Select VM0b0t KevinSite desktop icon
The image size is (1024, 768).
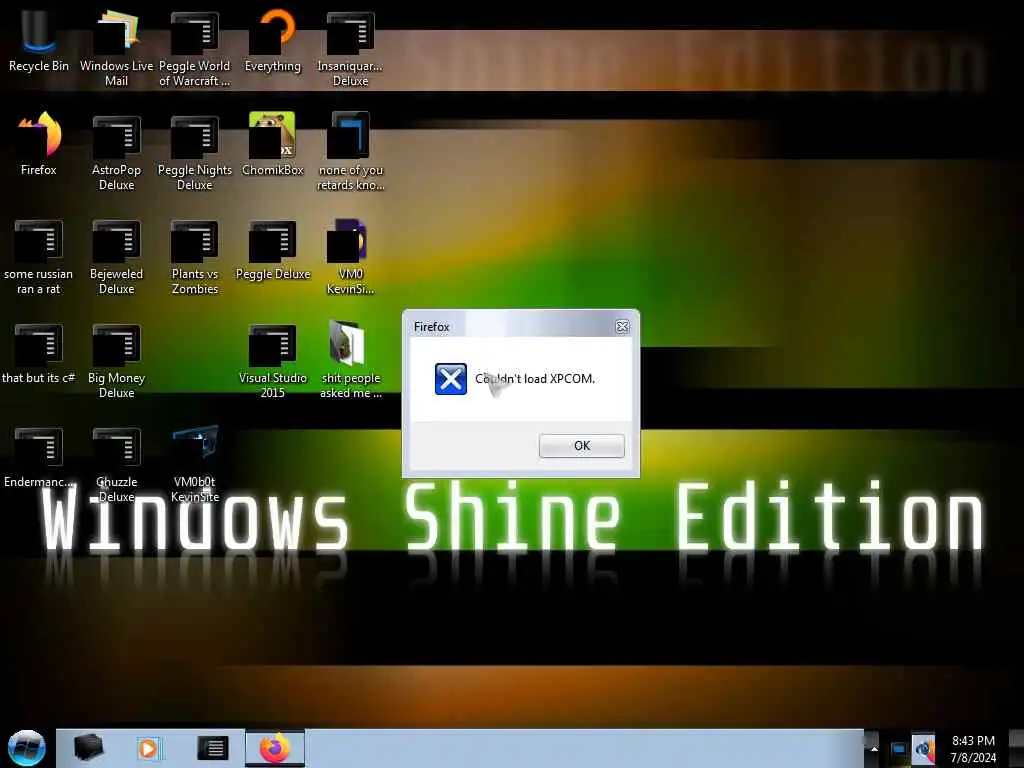[x=195, y=464]
